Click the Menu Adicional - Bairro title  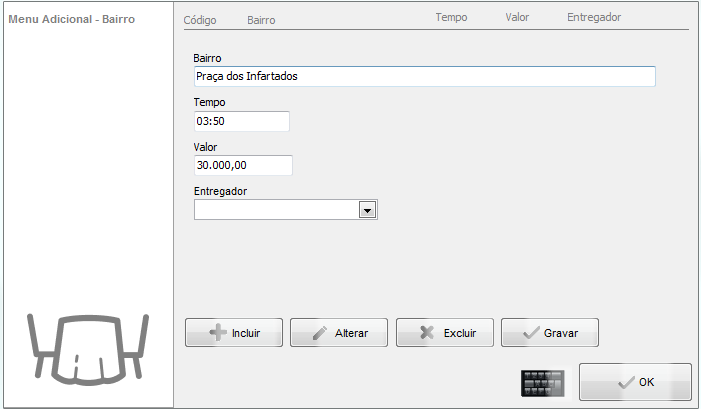click(x=71, y=19)
